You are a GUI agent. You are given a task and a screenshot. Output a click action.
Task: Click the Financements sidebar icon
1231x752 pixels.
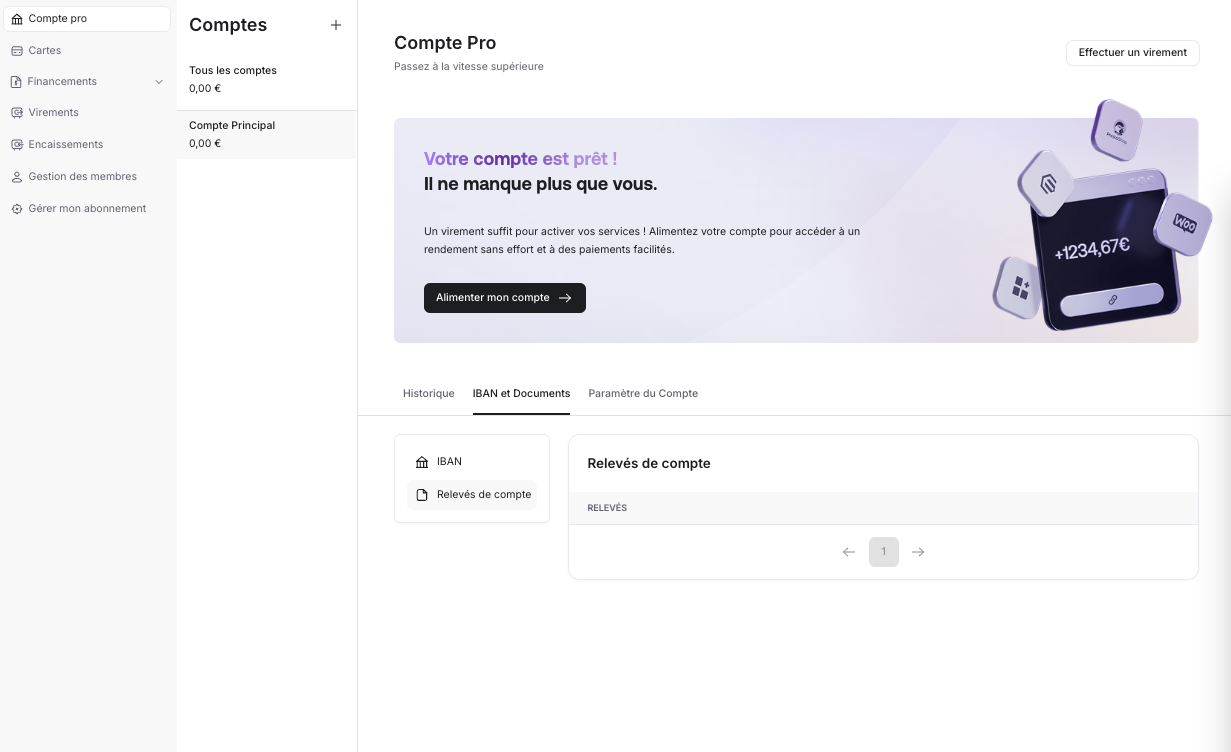(17, 82)
